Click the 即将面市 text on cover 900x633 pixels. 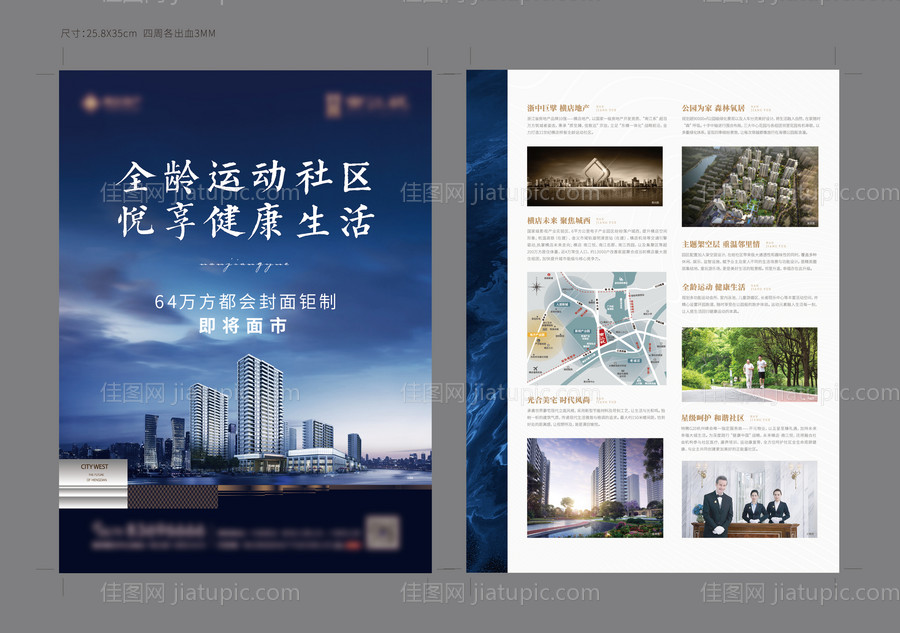point(244,326)
